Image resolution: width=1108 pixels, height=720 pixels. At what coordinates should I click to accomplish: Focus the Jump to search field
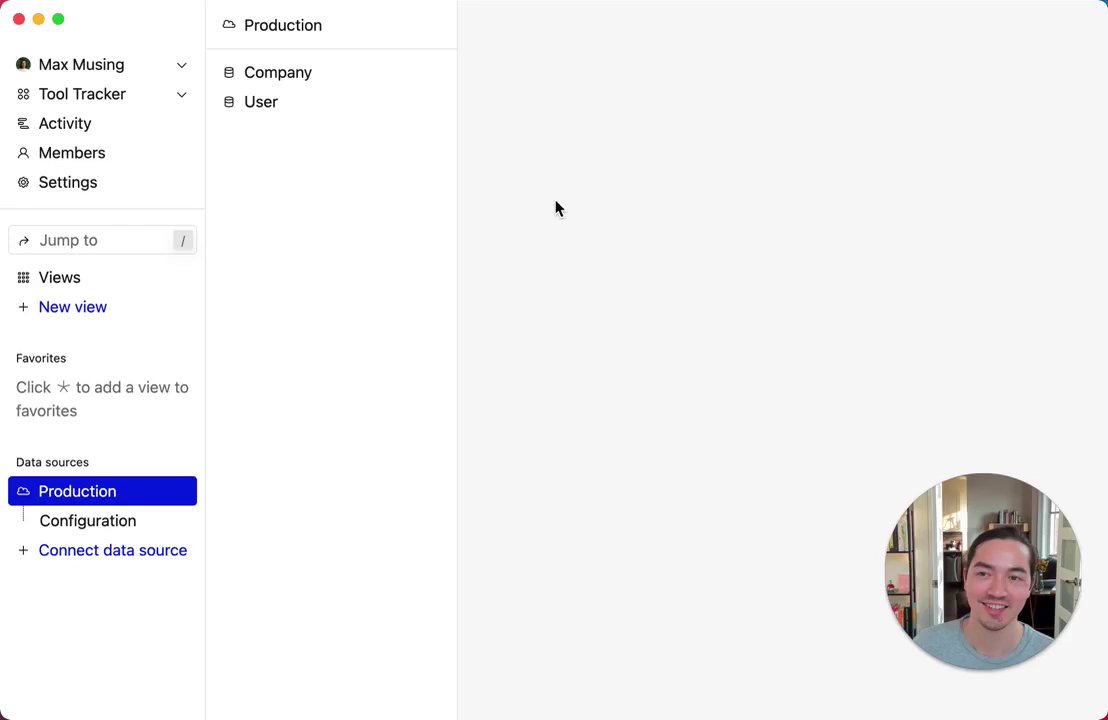pos(102,240)
